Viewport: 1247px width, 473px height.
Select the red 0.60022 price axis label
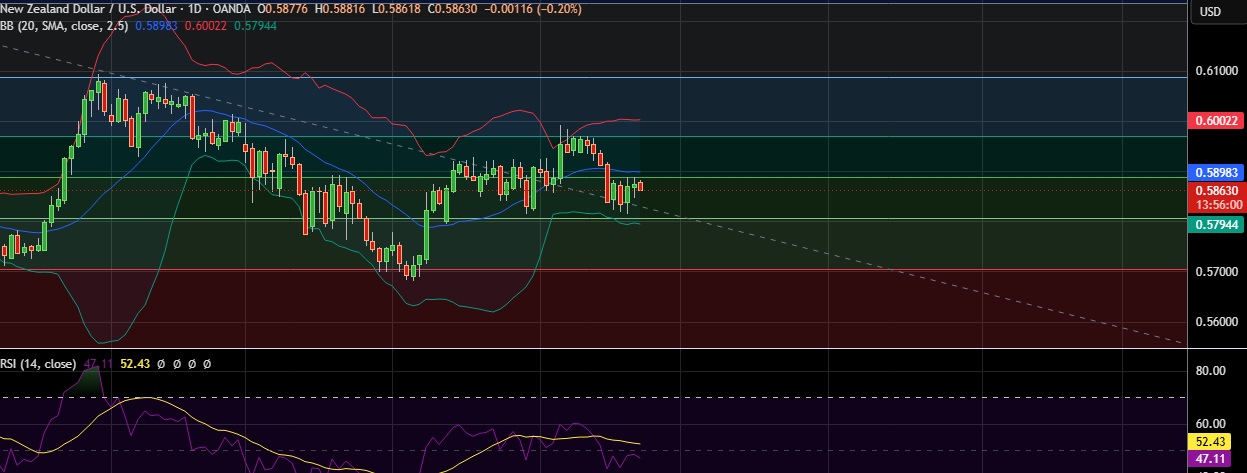[1216, 121]
